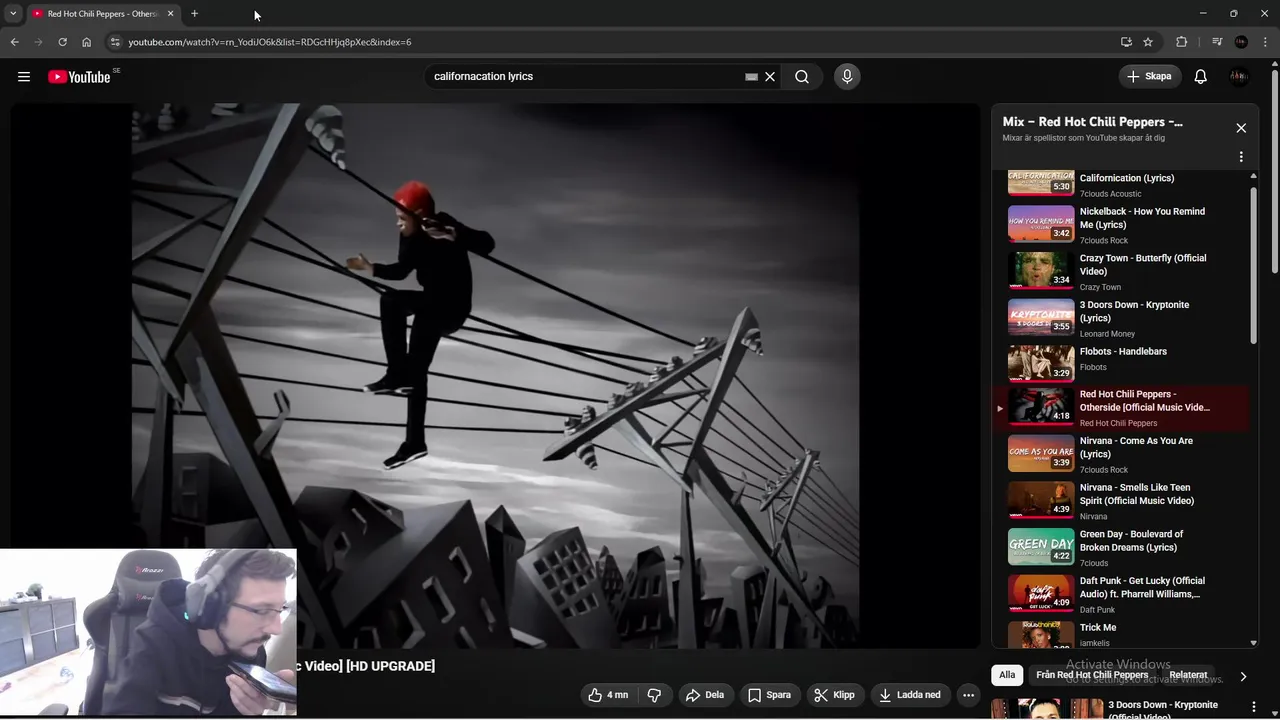The height and width of the screenshot is (720, 1280).
Task: Click the Mix - Red Hot Chili Peppers title
Action: [x=1092, y=122]
